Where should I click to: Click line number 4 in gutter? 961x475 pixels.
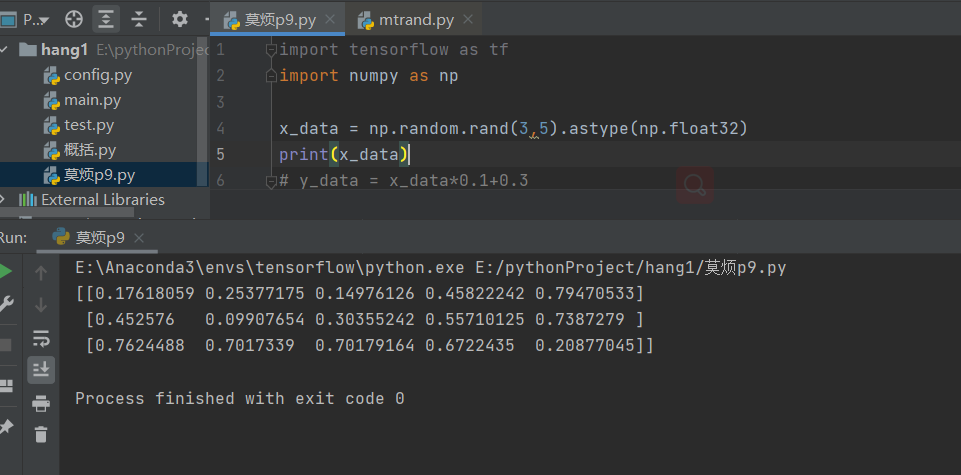(x=221, y=129)
